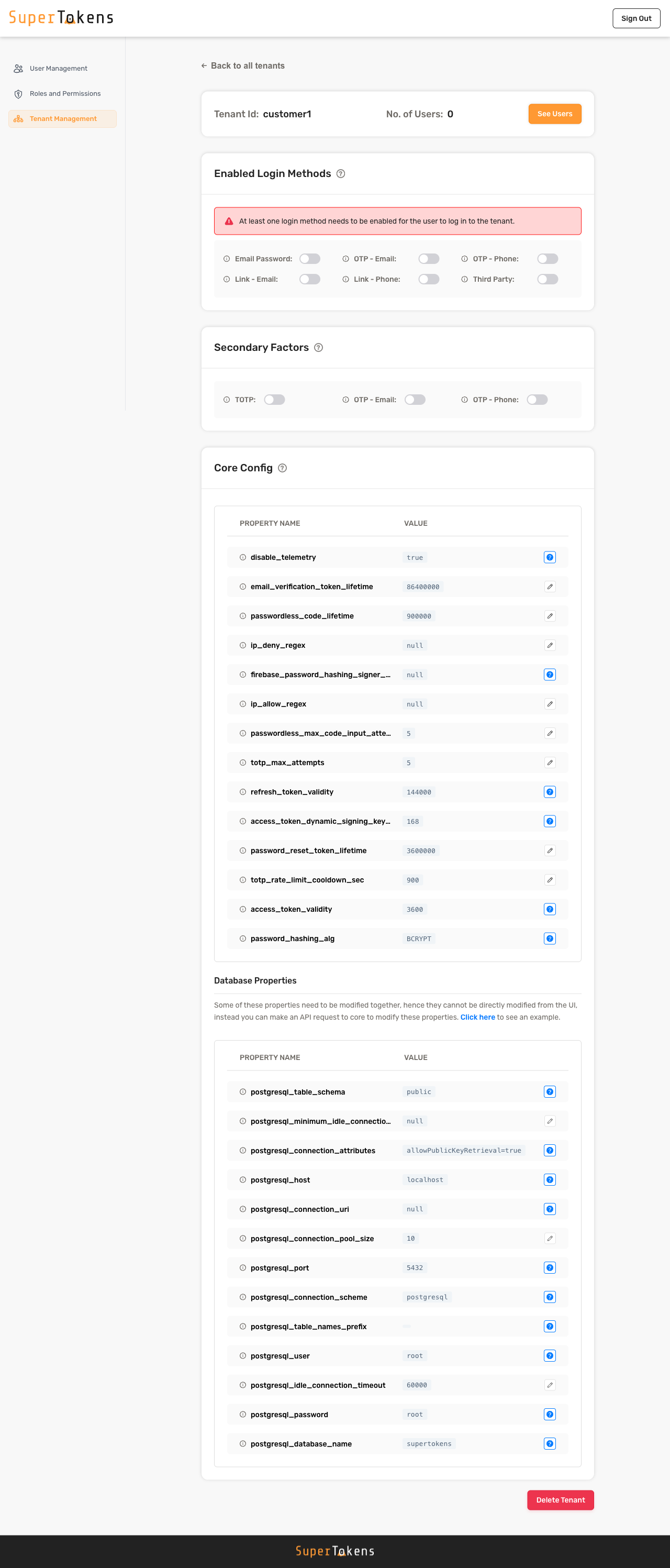Click help icon next to Core Config

point(282,468)
